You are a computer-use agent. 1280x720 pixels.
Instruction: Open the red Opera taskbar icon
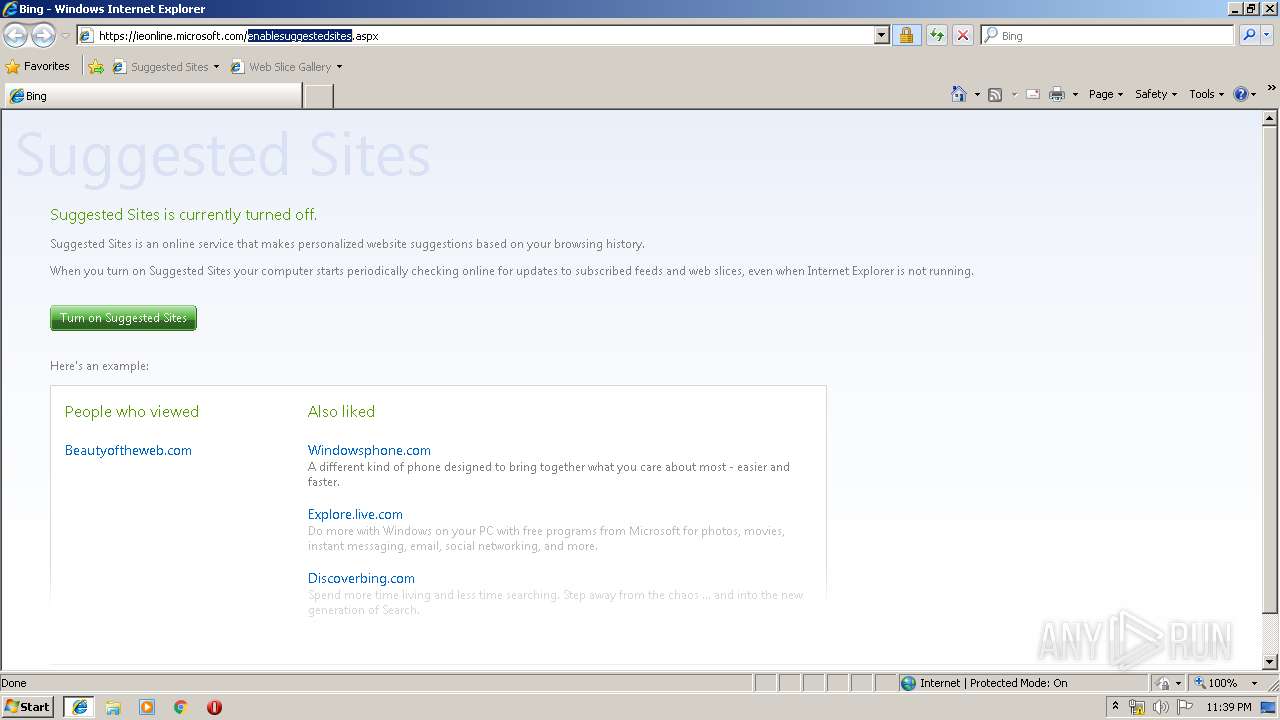click(214, 707)
